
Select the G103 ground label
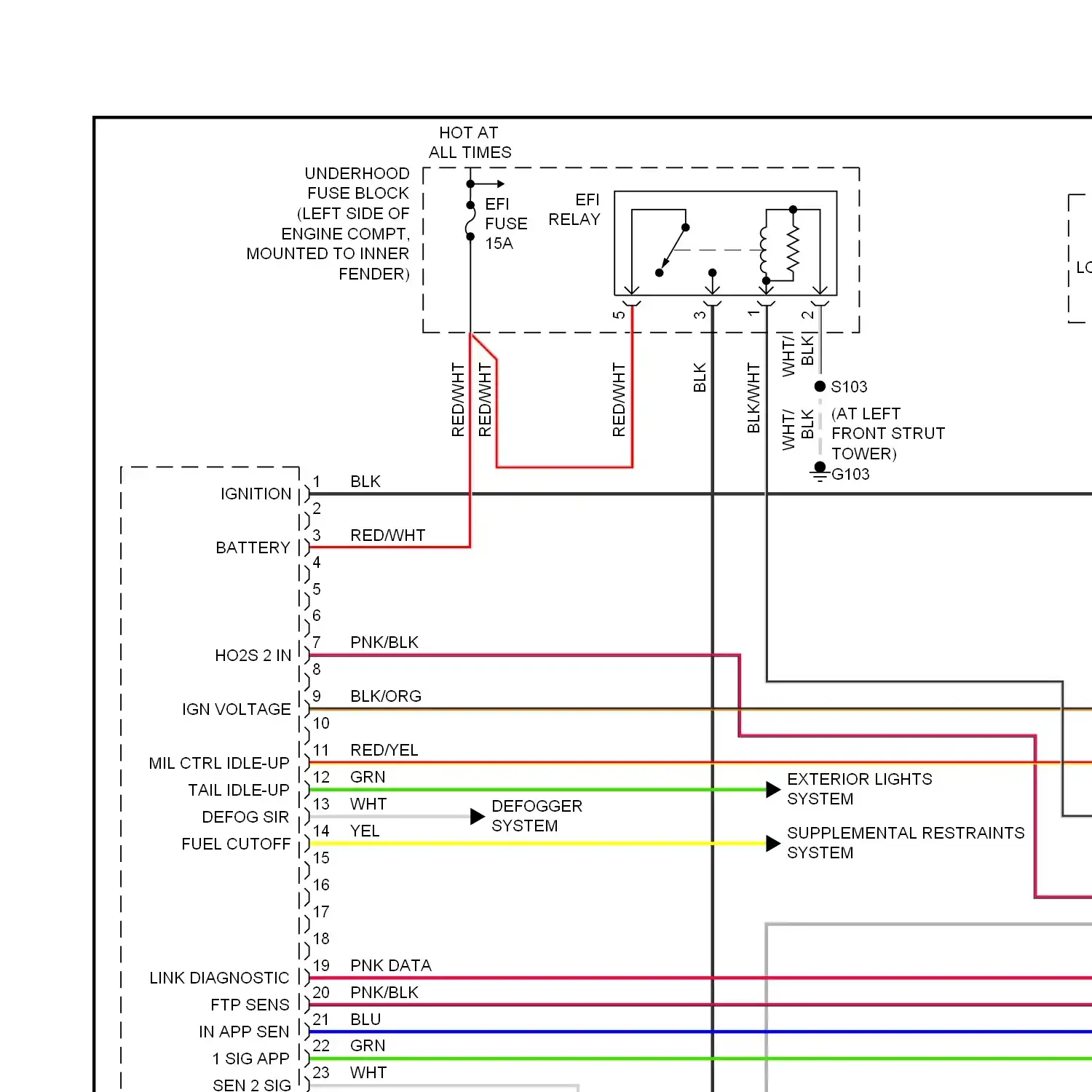pos(850,474)
